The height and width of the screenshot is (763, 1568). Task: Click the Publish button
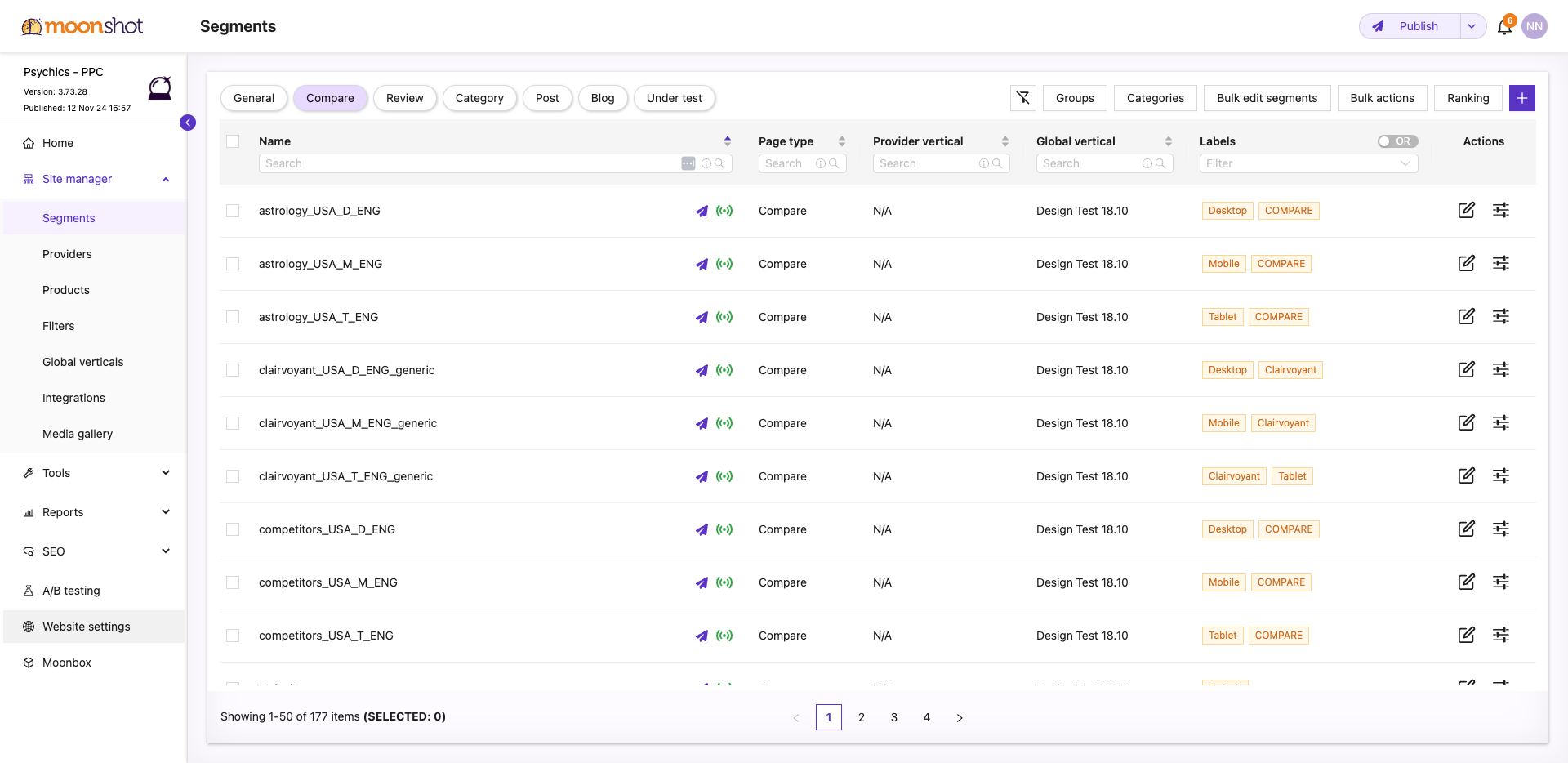pyautogui.click(x=1410, y=26)
